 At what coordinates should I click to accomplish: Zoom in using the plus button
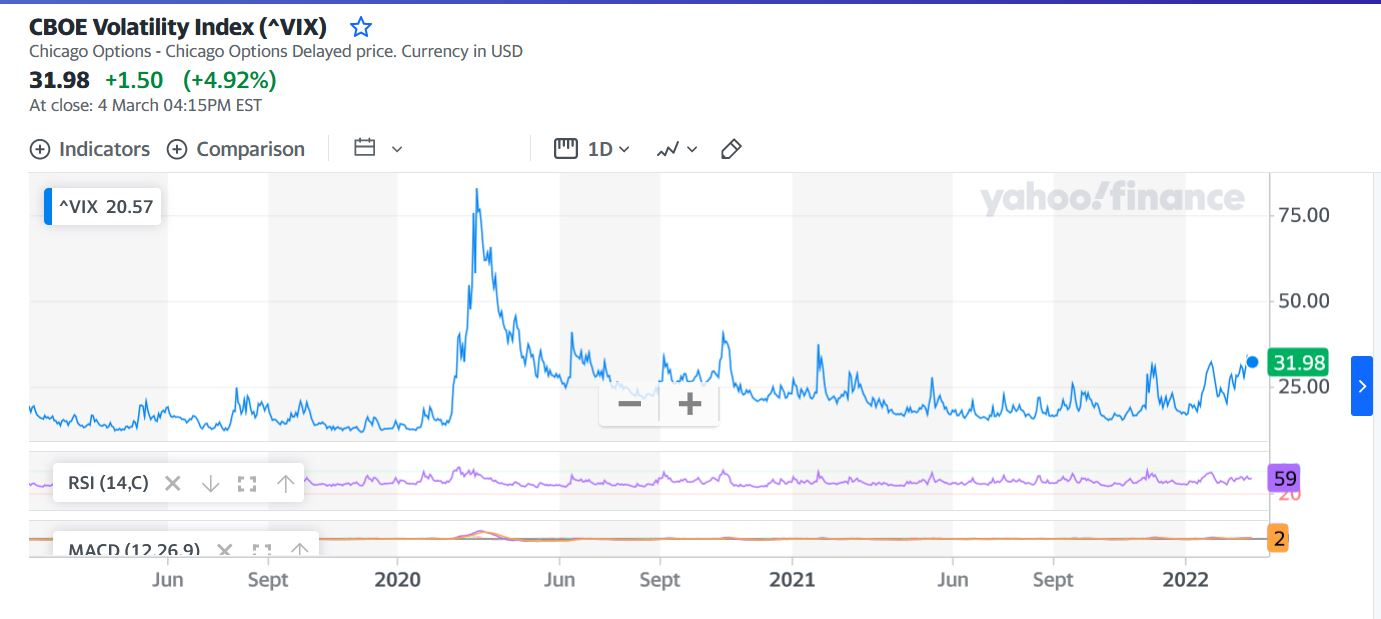pos(690,404)
